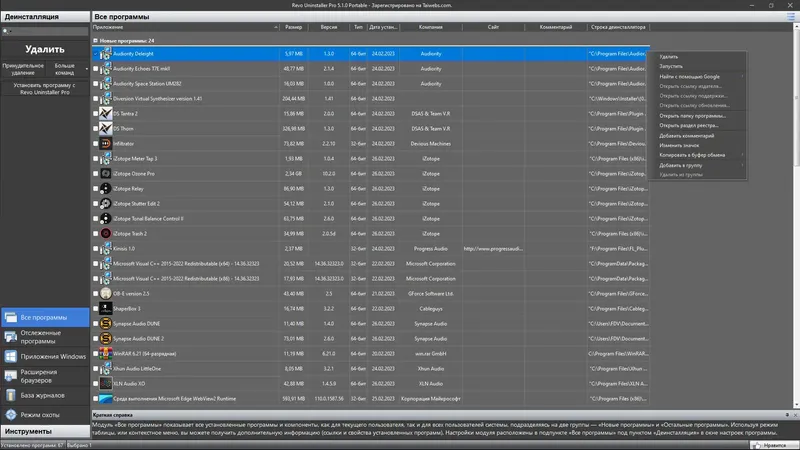
Task: Click the iZotope Ozone Pro icon
Action: coord(106,173)
